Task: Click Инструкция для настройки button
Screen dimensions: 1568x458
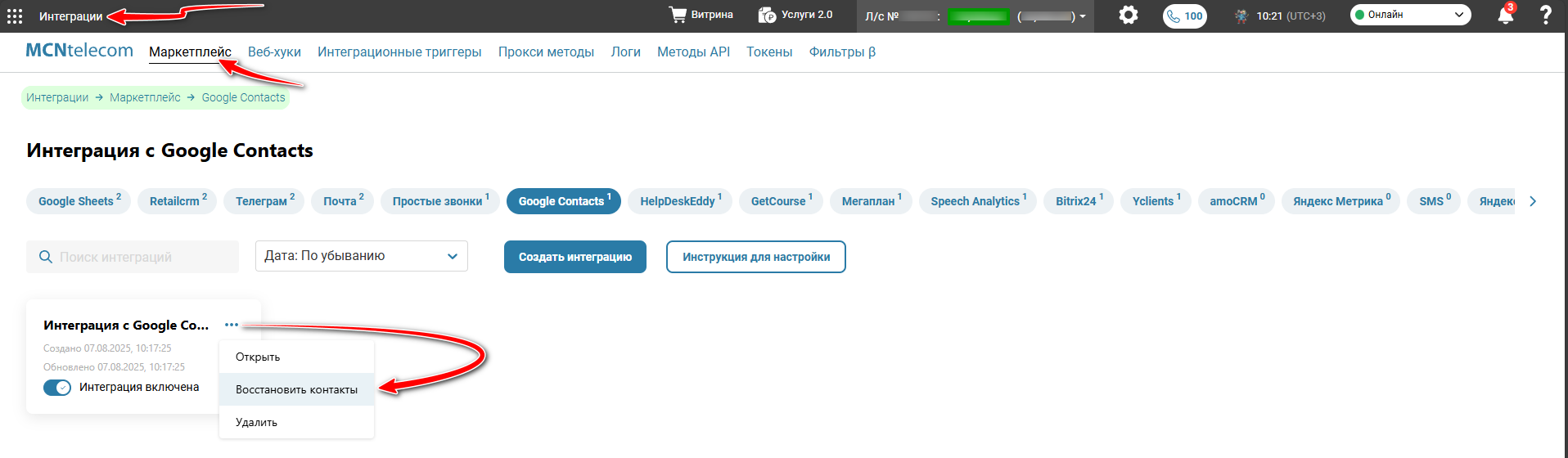Action: pos(756,257)
